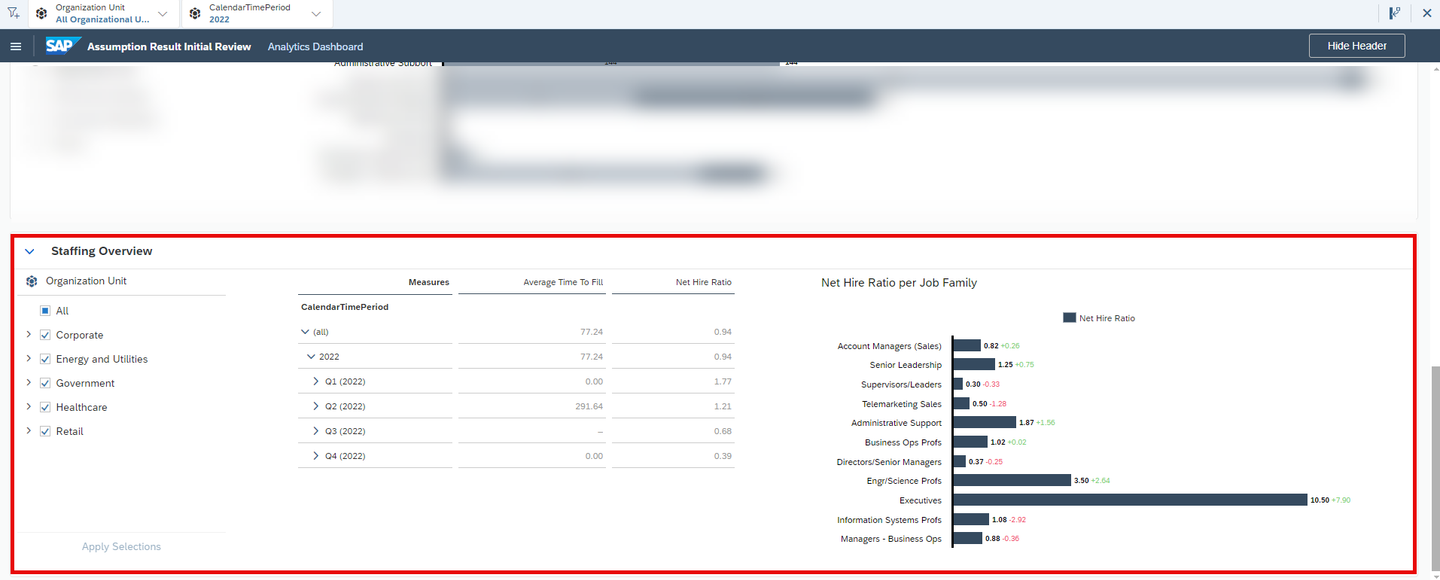Click the Information Systems Profs label
Image resolution: width=1440 pixels, height=580 pixels.
tap(889, 520)
